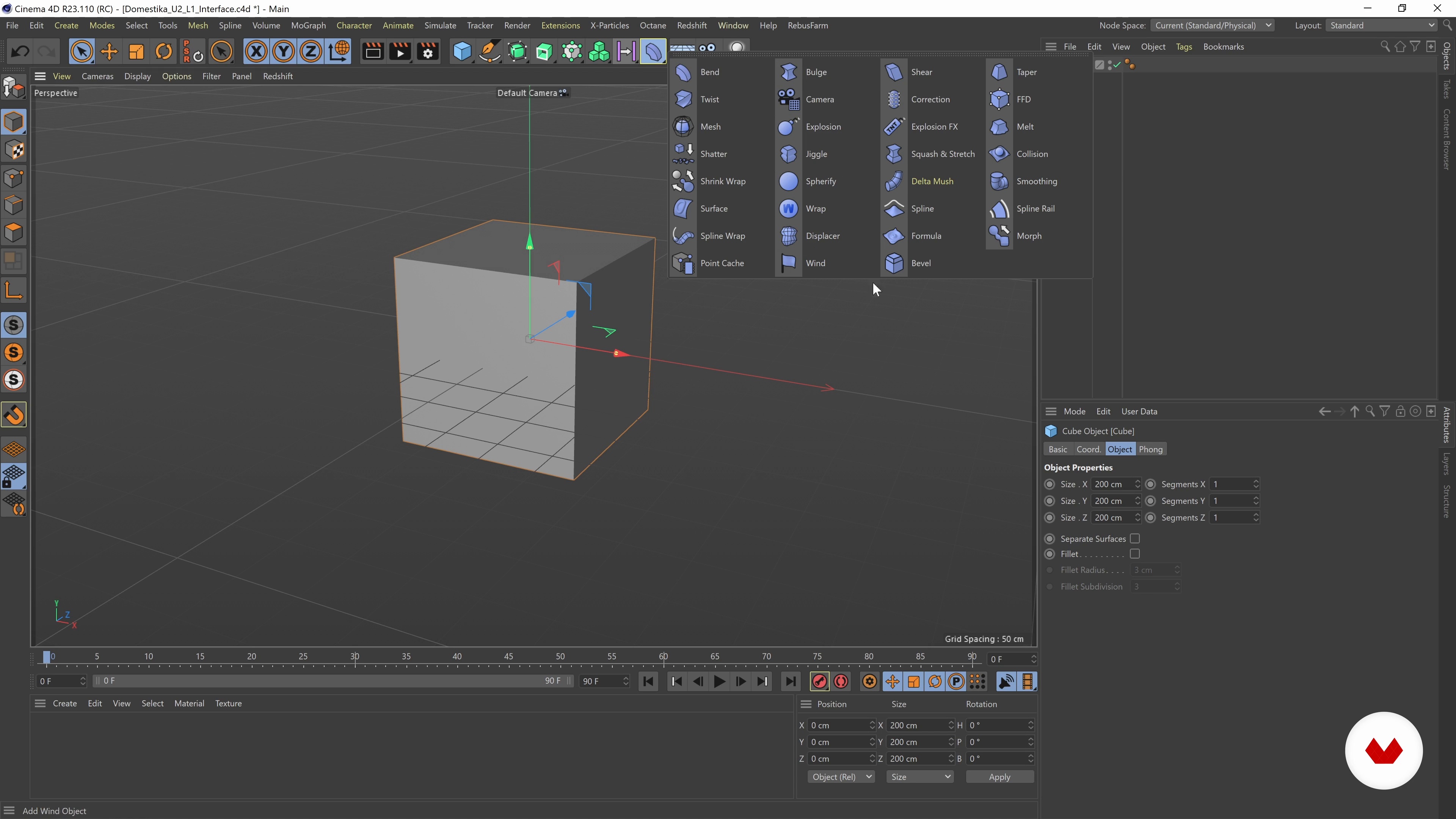1456x819 pixels.
Task: Toggle Autokeying record button
Action: pyautogui.click(x=841, y=682)
